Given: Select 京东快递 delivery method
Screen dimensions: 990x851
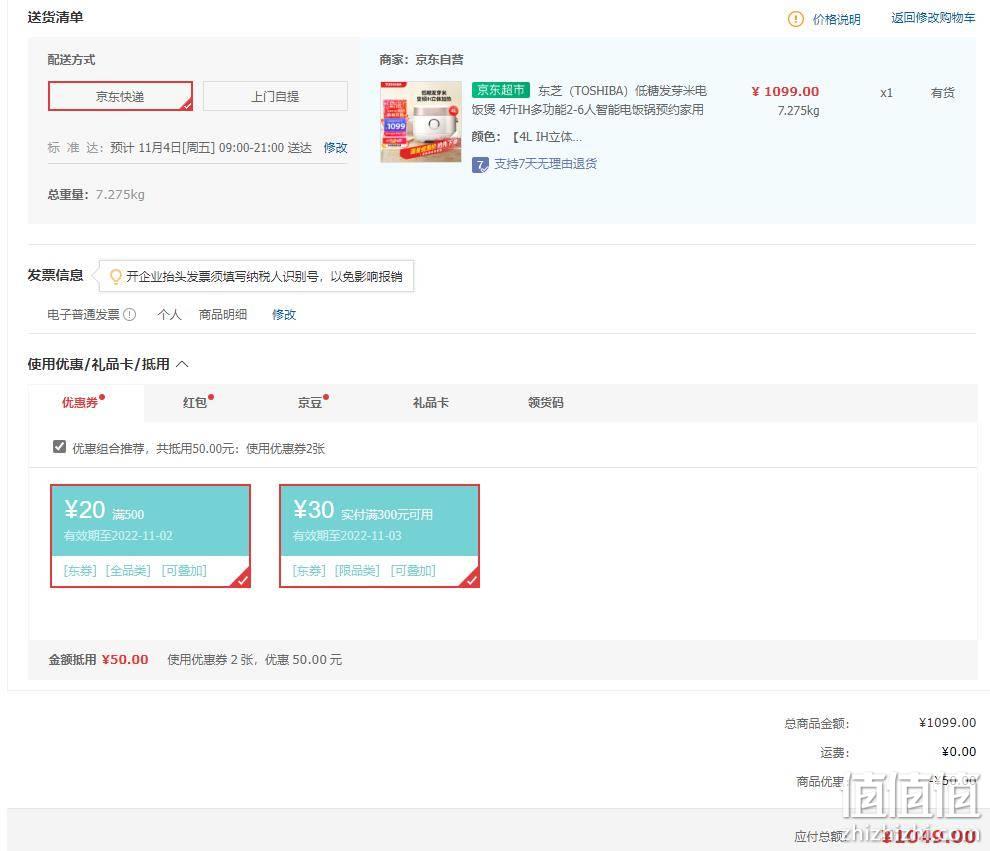Looking at the screenshot, I should pyautogui.click(x=120, y=96).
